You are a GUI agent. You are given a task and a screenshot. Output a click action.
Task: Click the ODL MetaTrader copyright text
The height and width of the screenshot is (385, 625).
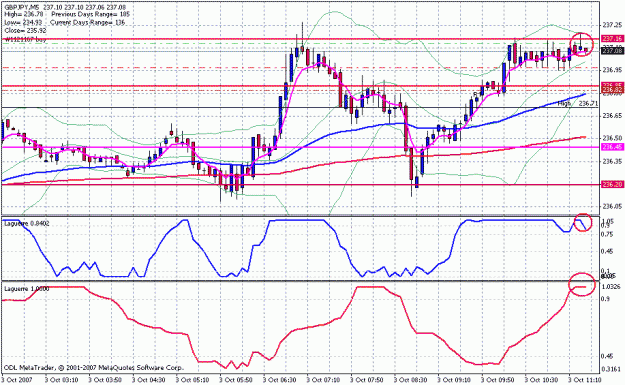click(94, 367)
